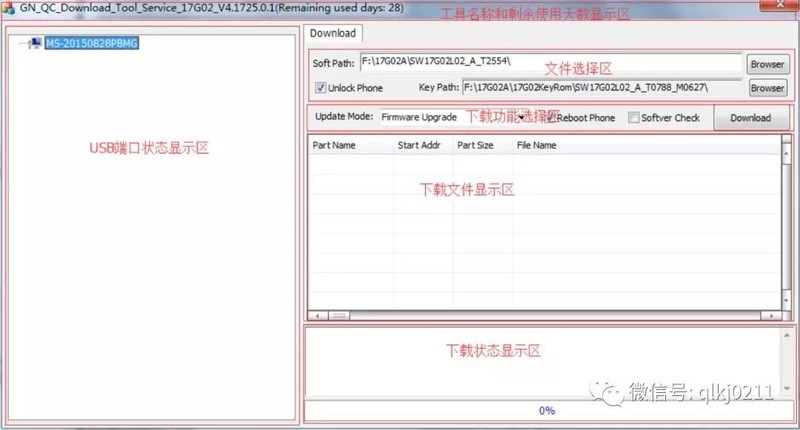The image size is (800, 430).
Task: Open the Update Mode dropdown
Action: 453,117
